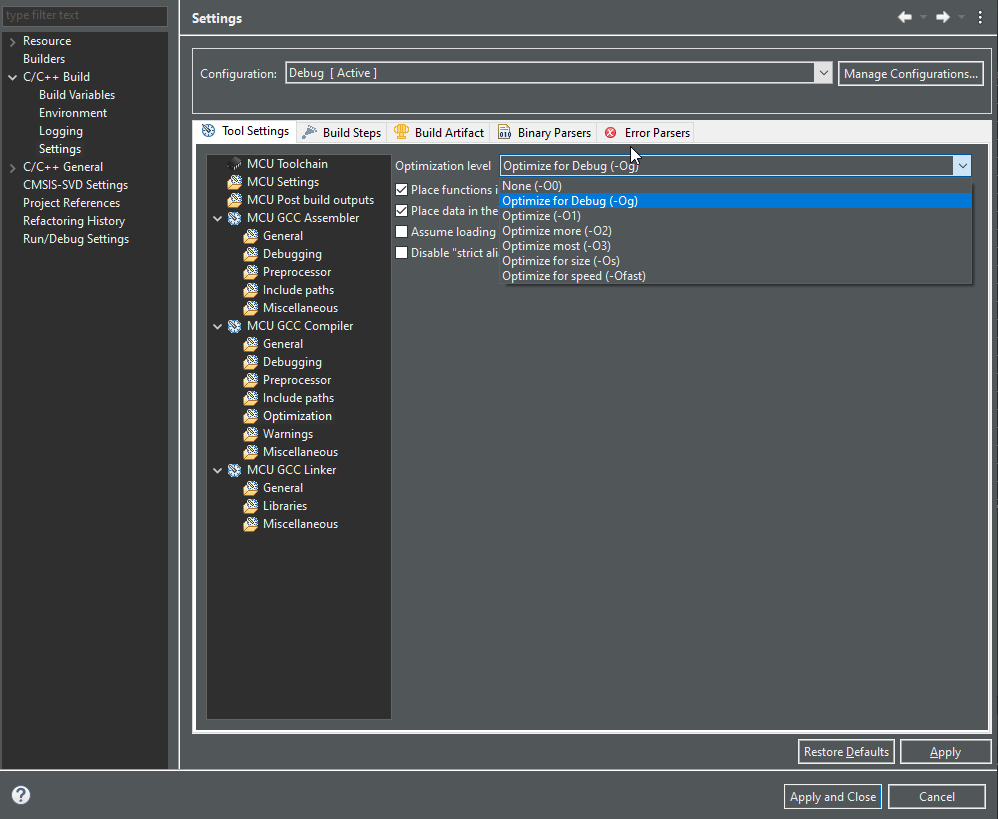The height and width of the screenshot is (819, 998).
Task: Toggle the Place data in their own sections checkbox
Action: (x=402, y=211)
